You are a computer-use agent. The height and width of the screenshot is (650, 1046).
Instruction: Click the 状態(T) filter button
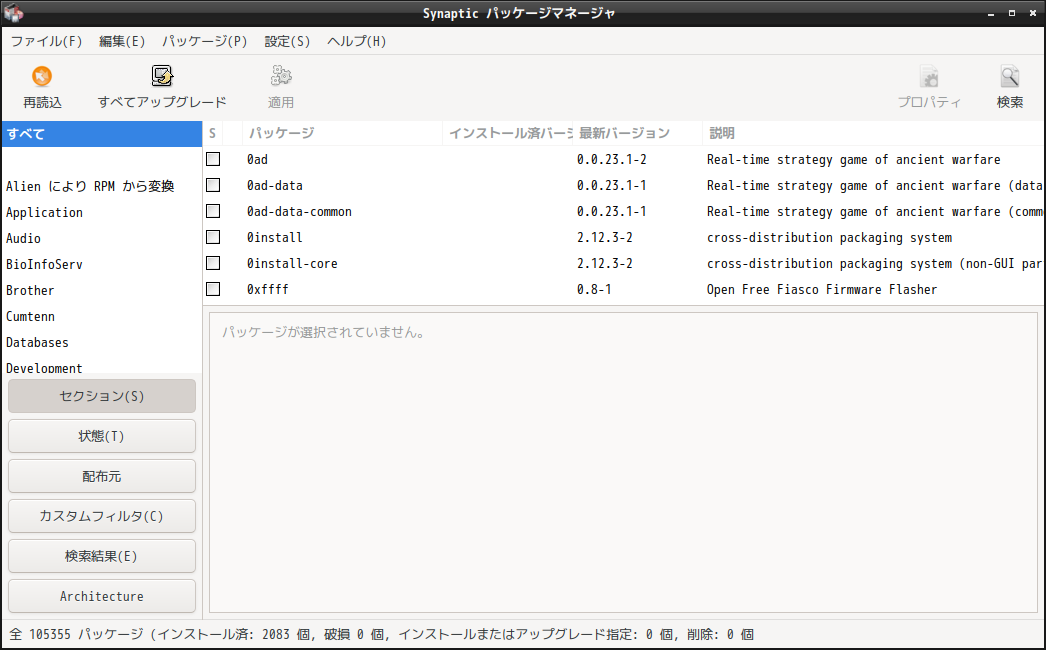[x=102, y=436]
